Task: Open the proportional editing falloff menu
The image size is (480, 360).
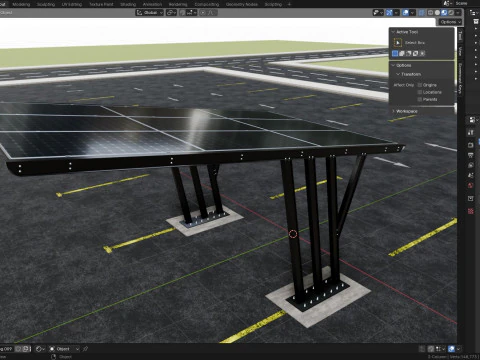Action: tap(211, 13)
